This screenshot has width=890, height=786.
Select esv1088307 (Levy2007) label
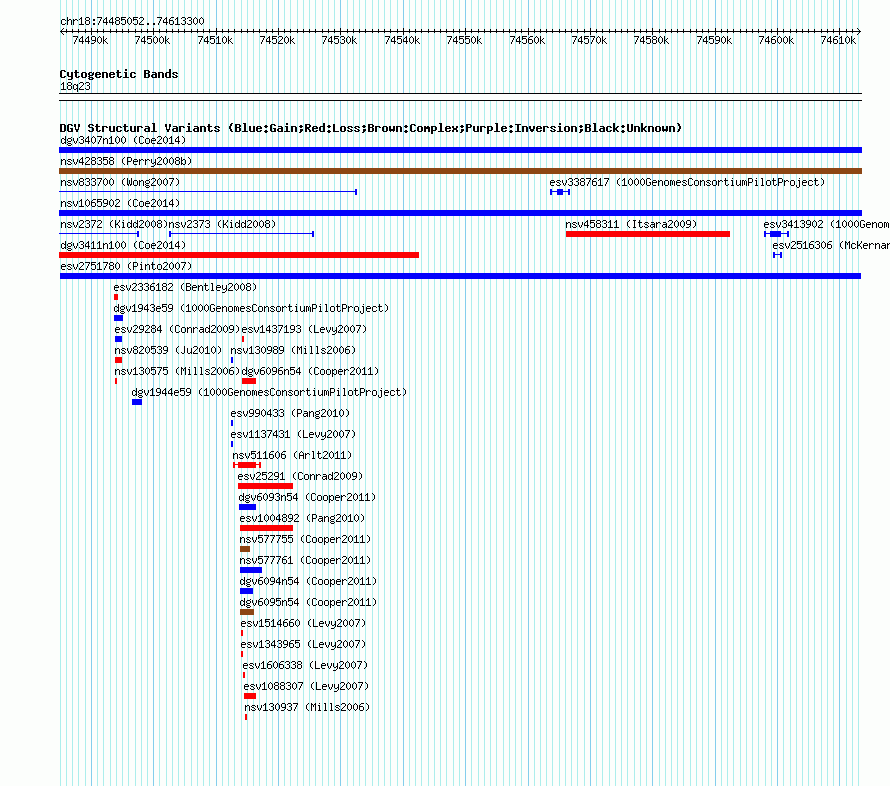click(306, 686)
